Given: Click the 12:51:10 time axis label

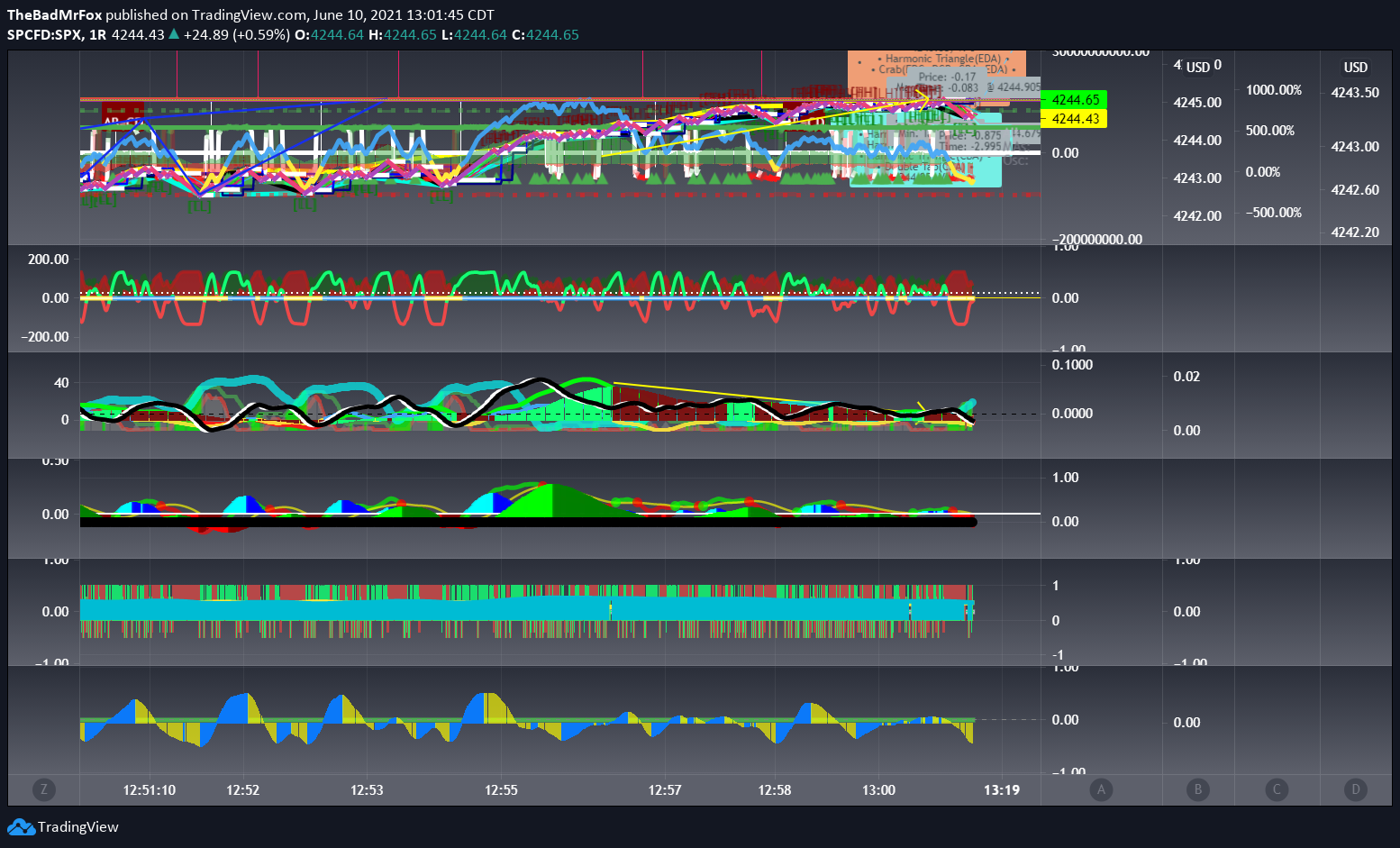Looking at the screenshot, I should (x=150, y=790).
